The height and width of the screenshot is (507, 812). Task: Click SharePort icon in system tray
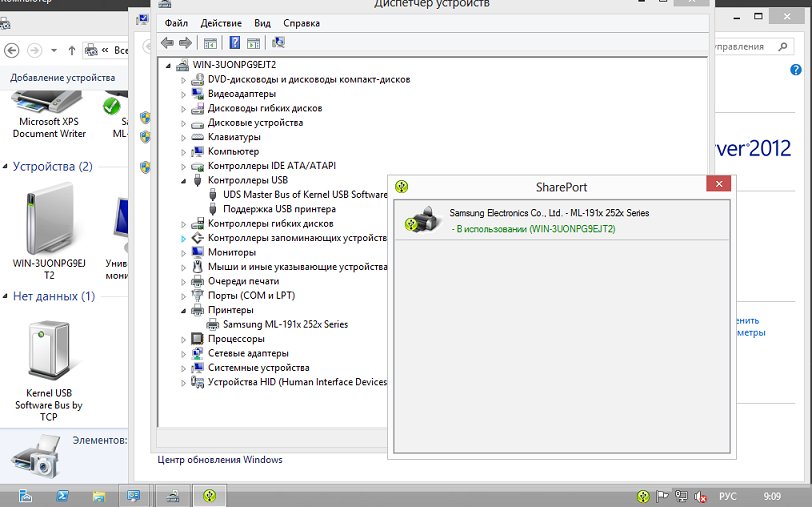click(x=643, y=497)
